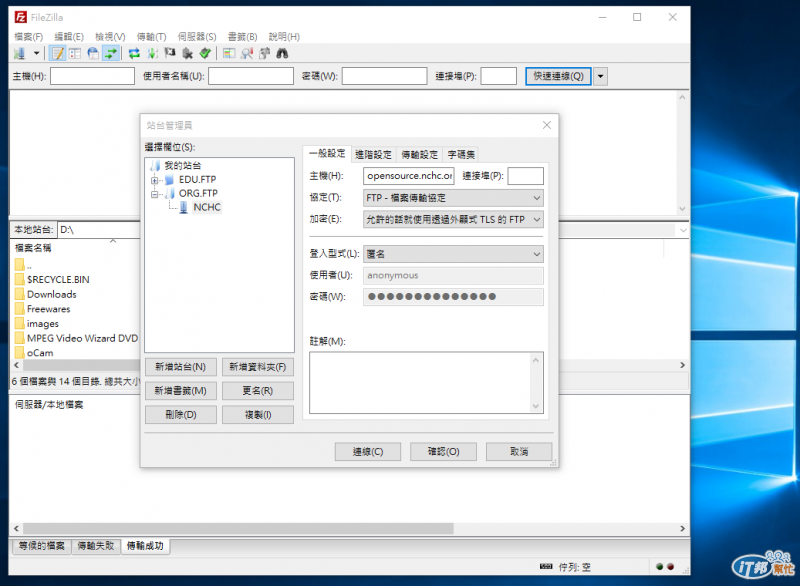
Task: Click the binoculars file search icon
Action: [x=282, y=54]
